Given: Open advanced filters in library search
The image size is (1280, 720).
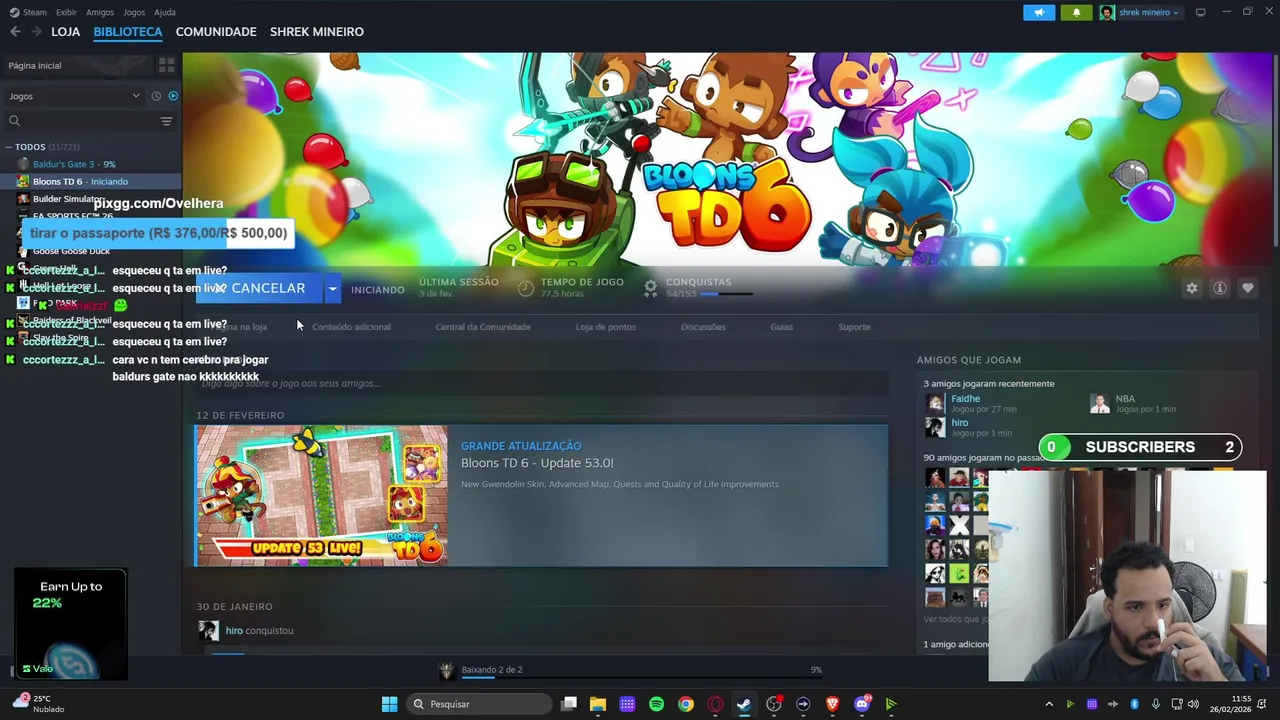Looking at the screenshot, I should (166, 121).
